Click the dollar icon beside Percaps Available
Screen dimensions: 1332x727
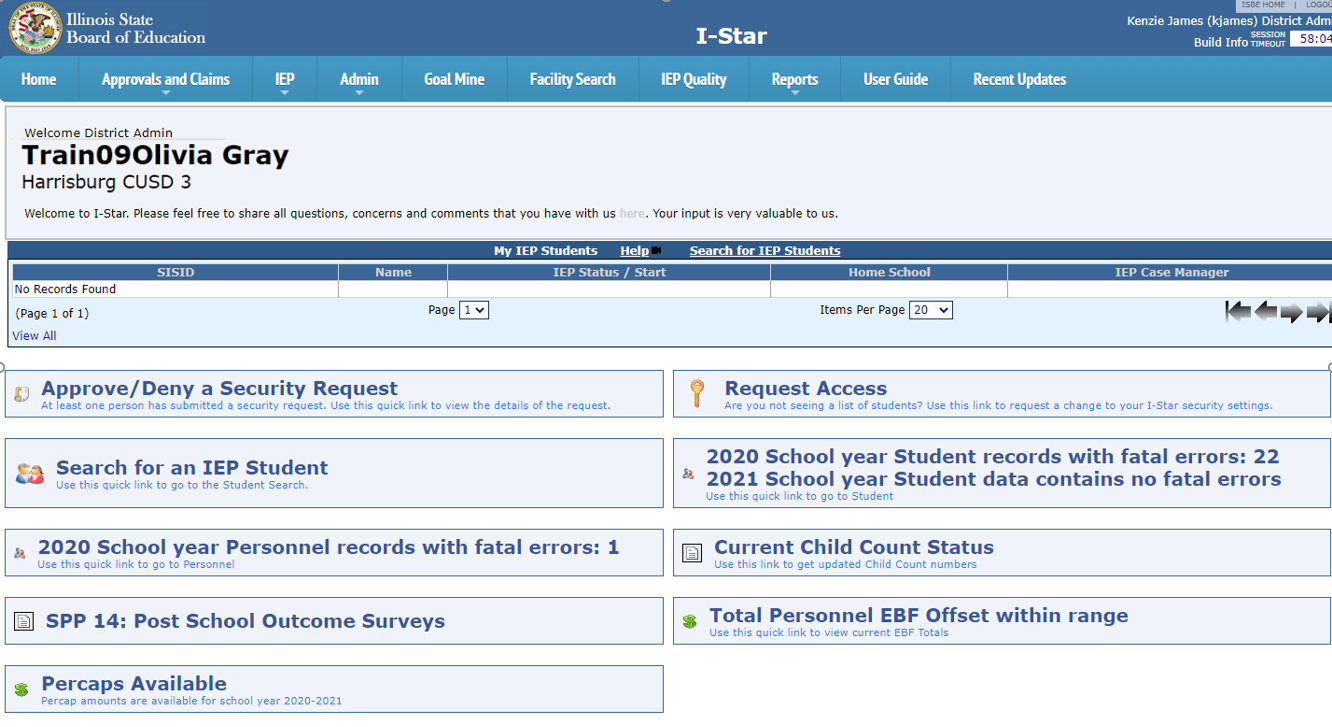(21, 690)
